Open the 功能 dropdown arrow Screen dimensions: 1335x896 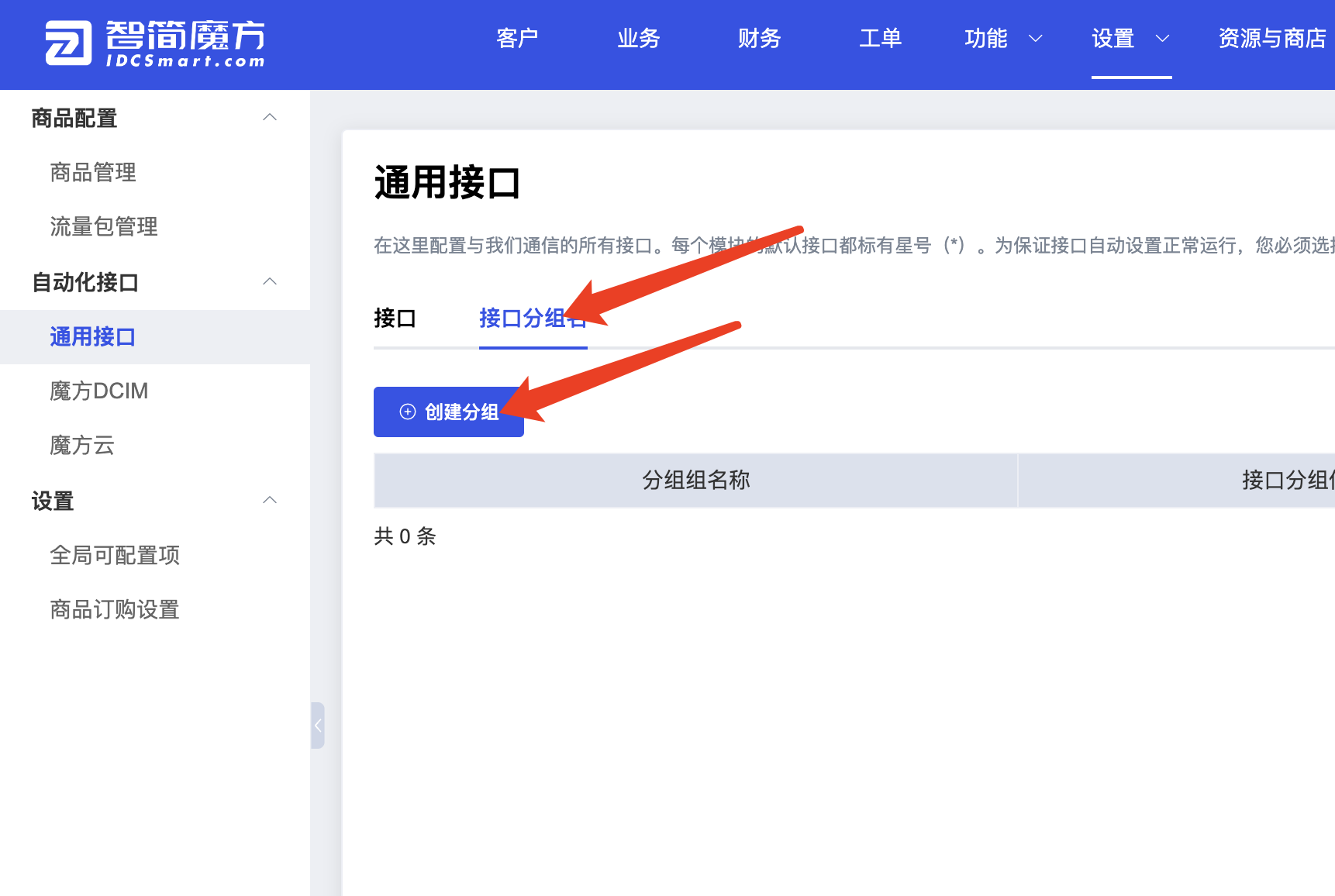[x=1035, y=38]
